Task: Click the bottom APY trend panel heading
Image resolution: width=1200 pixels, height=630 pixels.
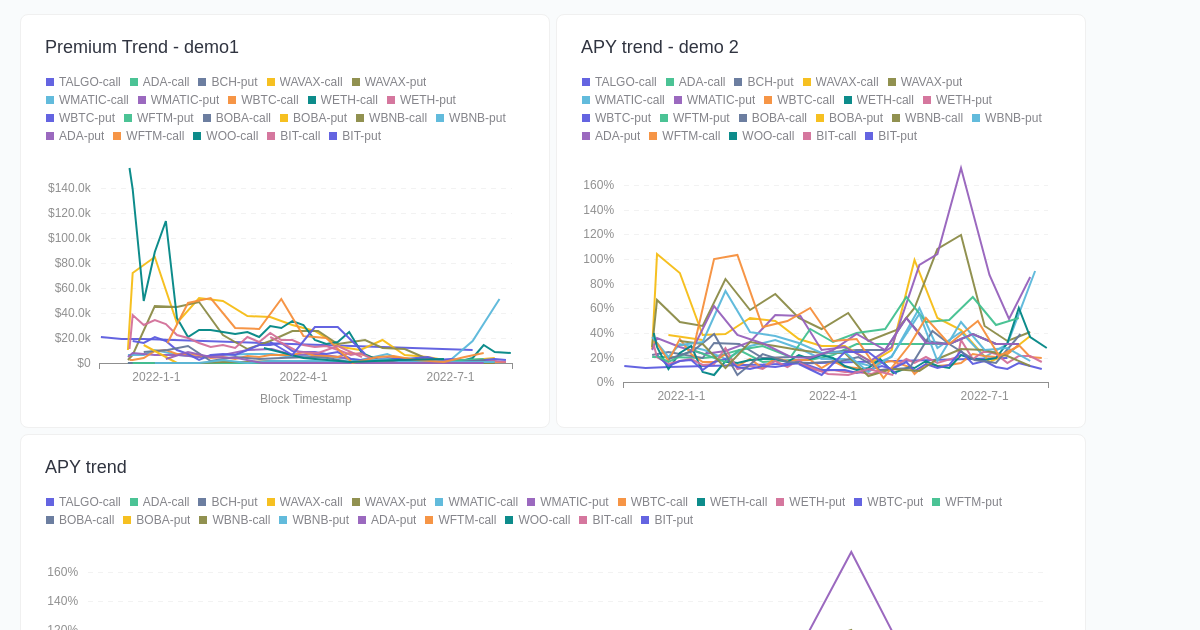Action: [x=85, y=467]
